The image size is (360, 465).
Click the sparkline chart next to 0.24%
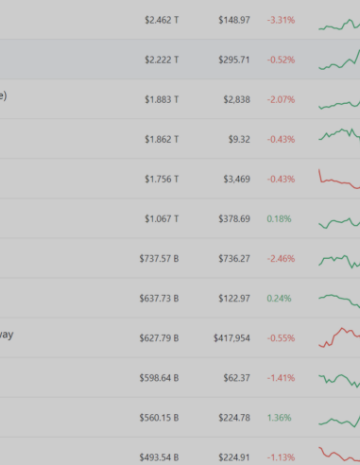click(339, 301)
